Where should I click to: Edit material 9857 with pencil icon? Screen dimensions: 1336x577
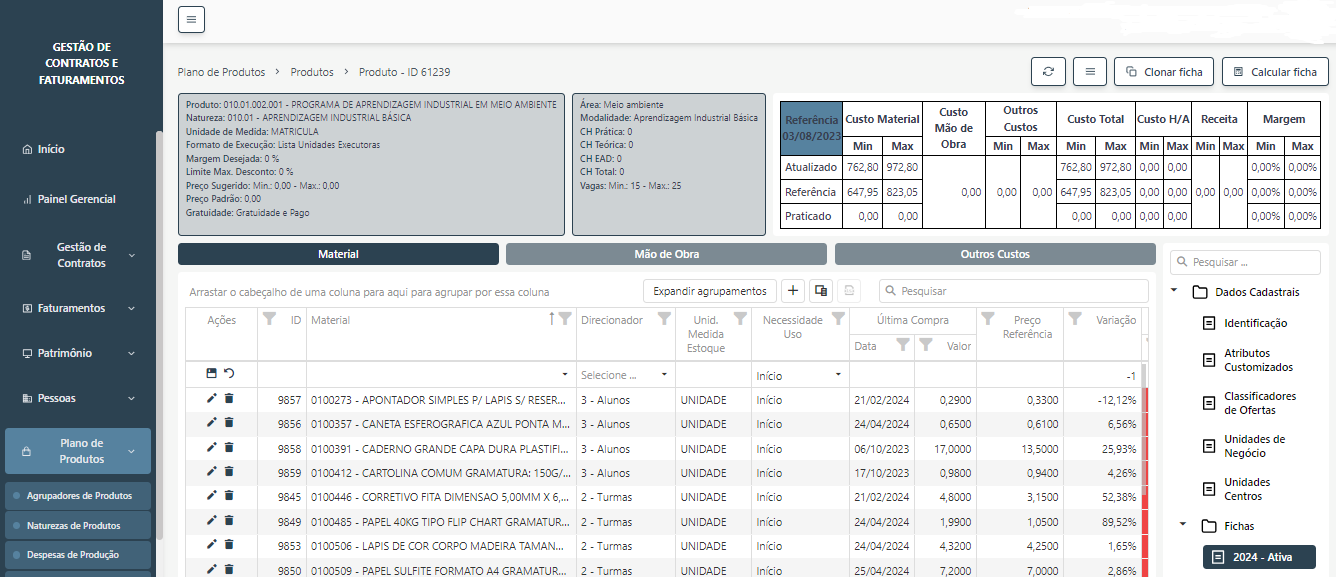pos(211,399)
